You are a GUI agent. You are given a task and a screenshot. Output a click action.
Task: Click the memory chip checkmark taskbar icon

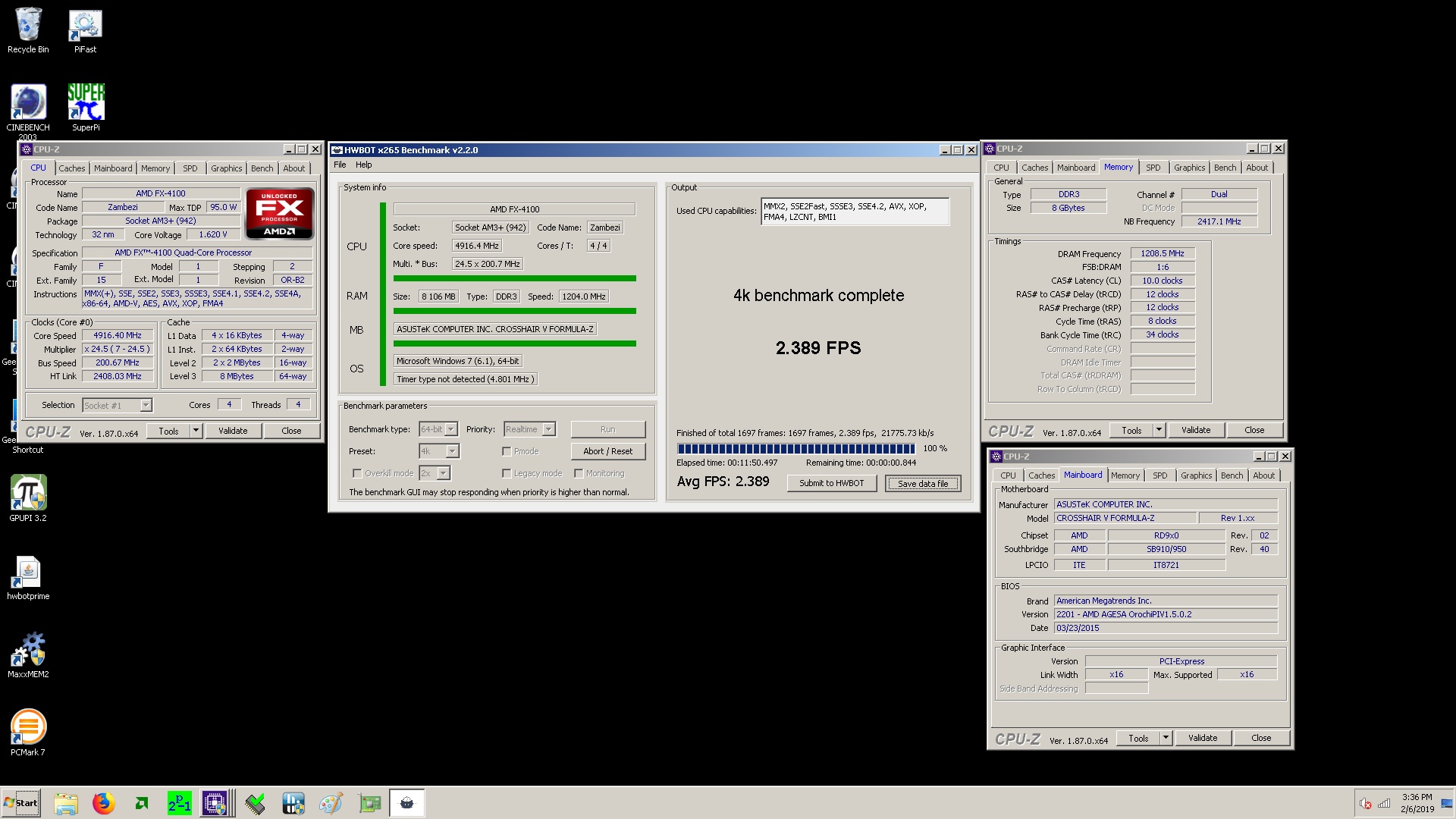click(x=256, y=803)
